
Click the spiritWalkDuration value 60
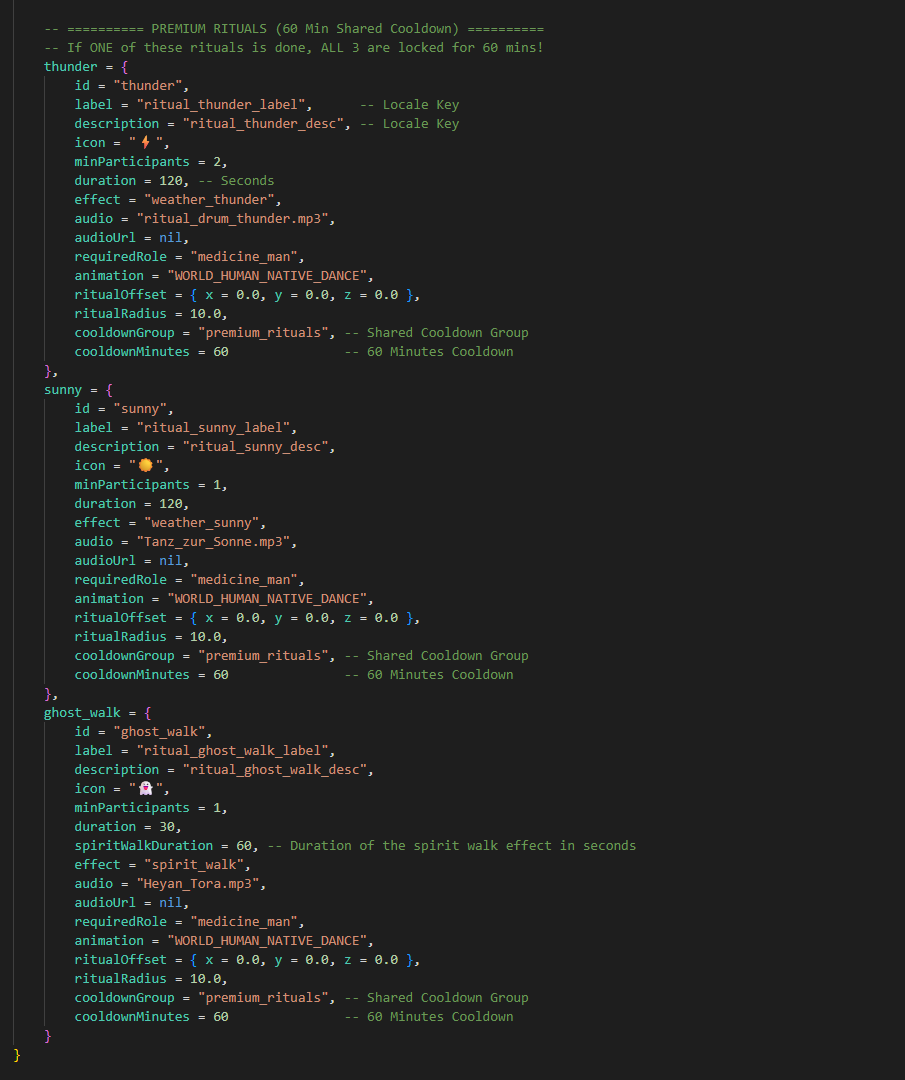(244, 845)
